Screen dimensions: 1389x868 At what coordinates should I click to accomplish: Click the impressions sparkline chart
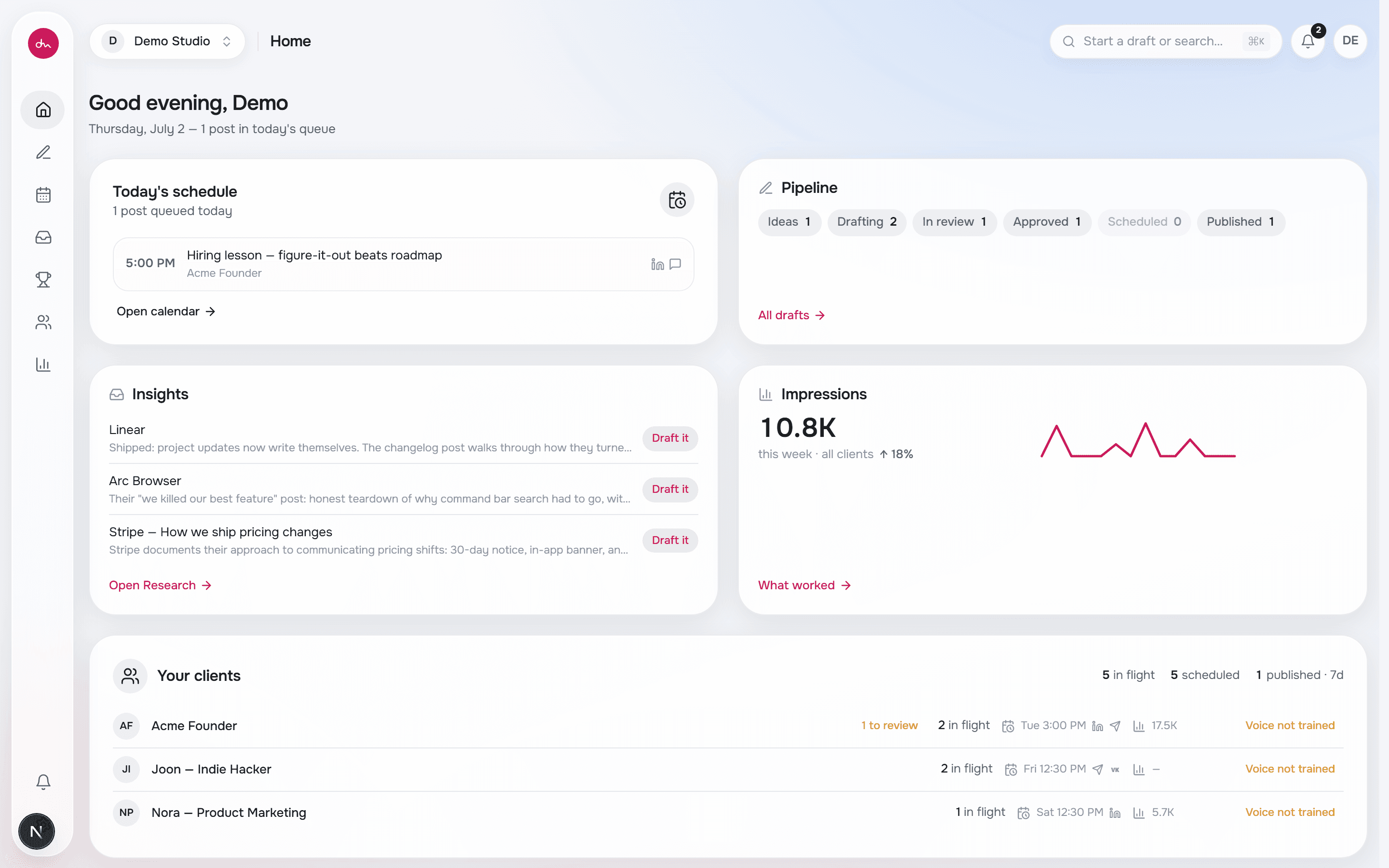(1138, 440)
